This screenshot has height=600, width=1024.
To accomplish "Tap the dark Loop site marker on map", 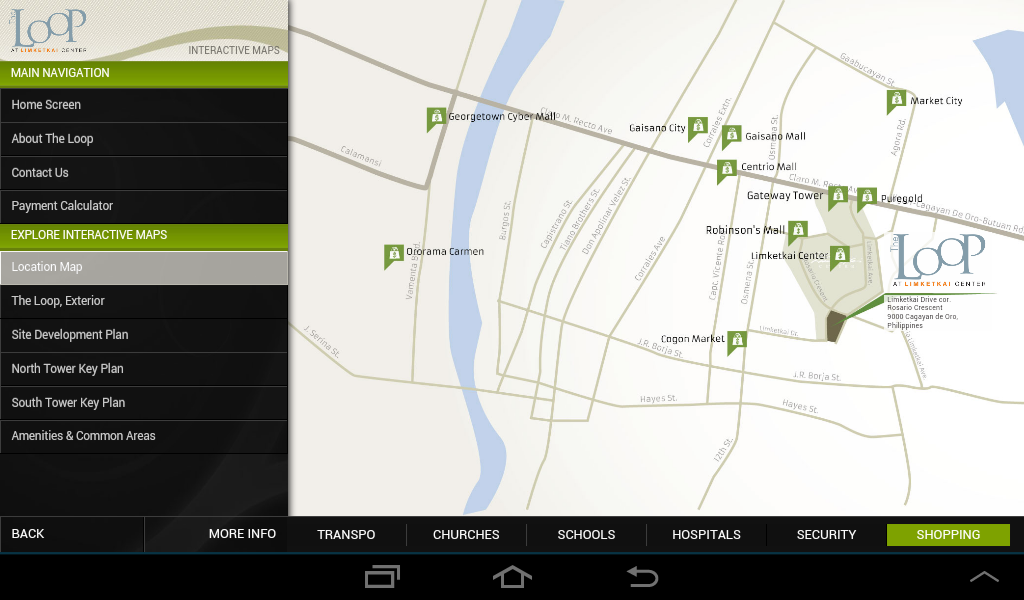I will coord(835,326).
